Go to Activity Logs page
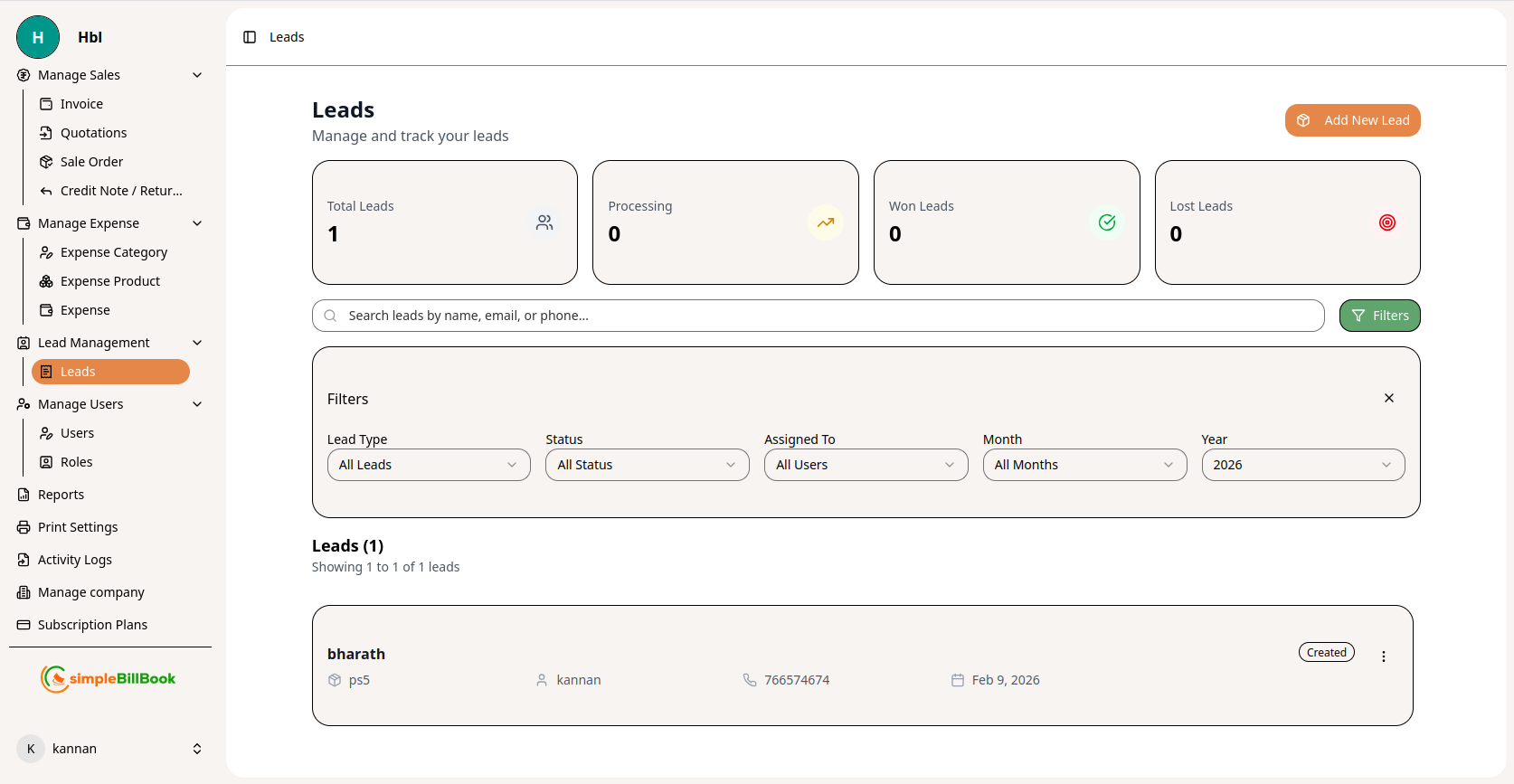The height and width of the screenshot is (784, 1514). pyautogui.click(x=74, y=560)
